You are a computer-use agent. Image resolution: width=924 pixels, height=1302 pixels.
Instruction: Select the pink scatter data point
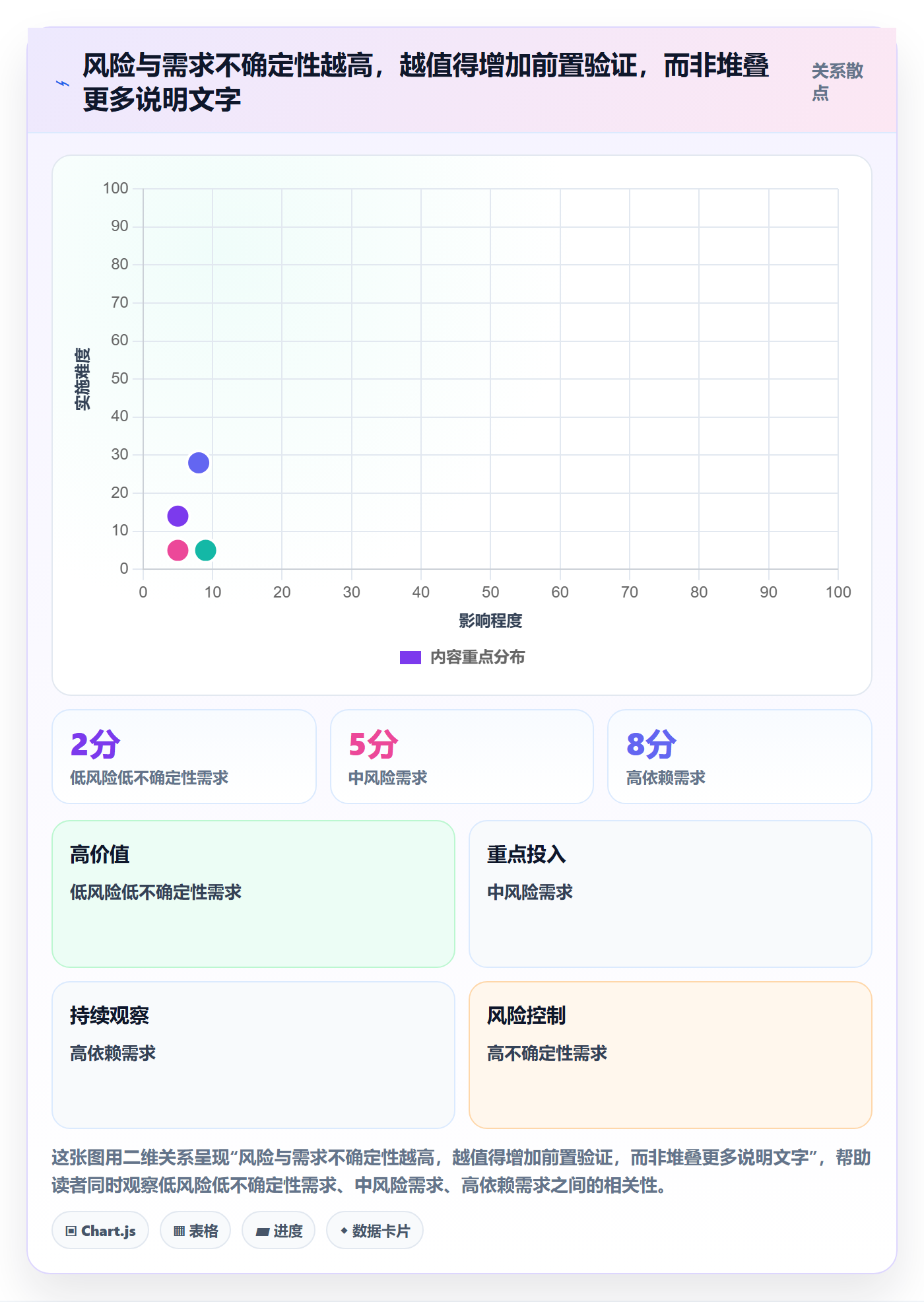click(178, 550)
